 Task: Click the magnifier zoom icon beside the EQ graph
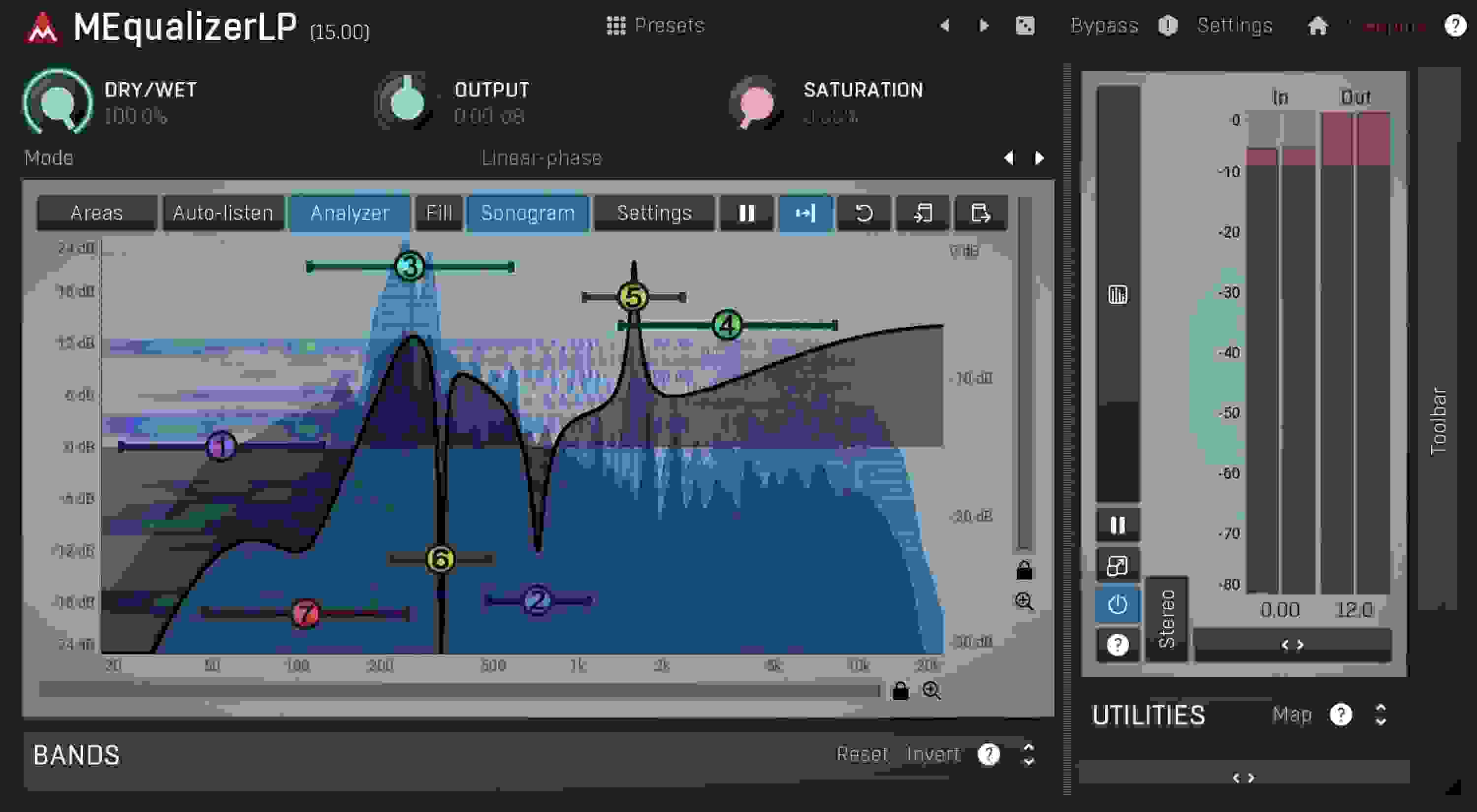[1024, 600]
